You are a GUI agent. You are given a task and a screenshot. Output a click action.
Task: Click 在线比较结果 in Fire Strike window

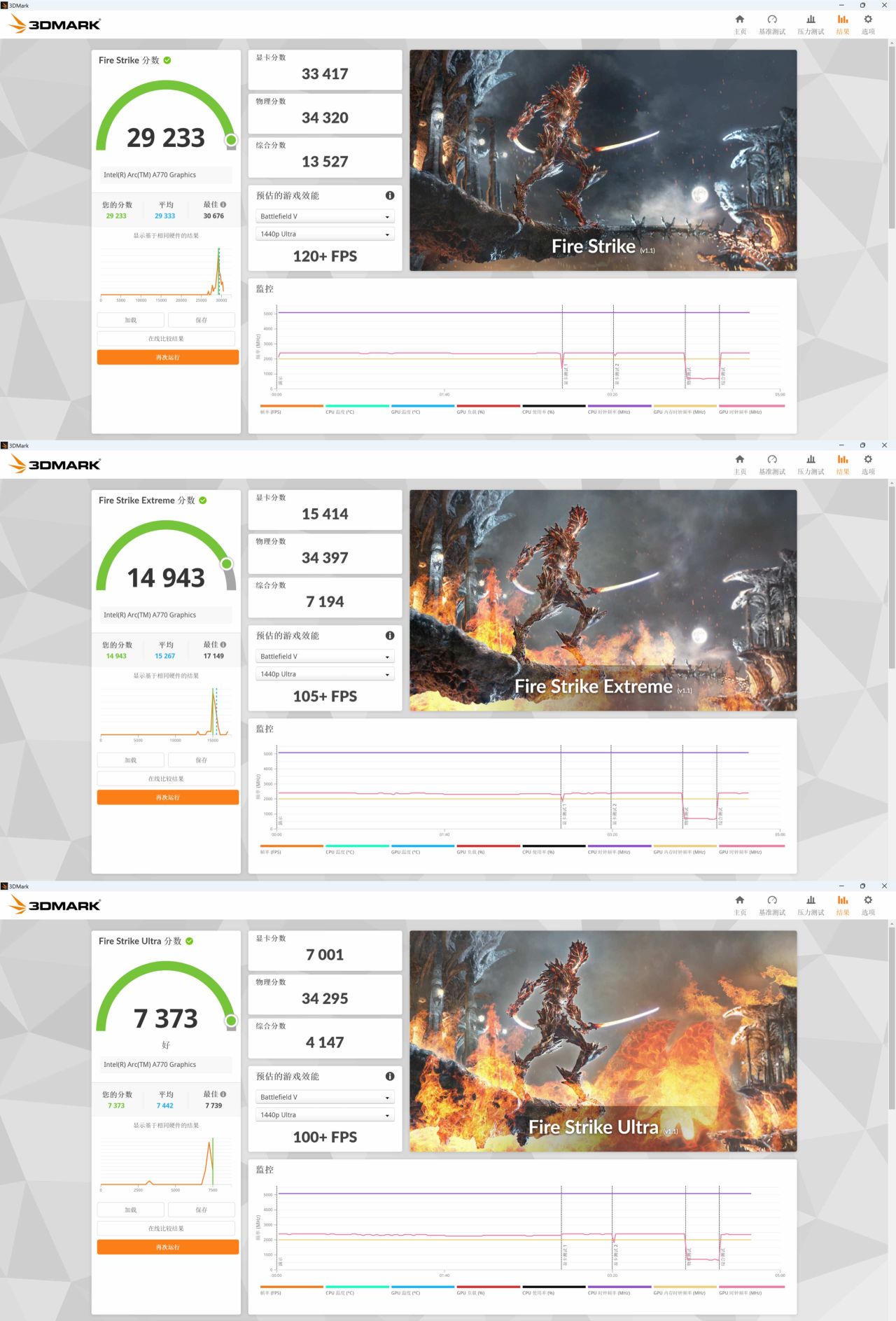(166, 339)
